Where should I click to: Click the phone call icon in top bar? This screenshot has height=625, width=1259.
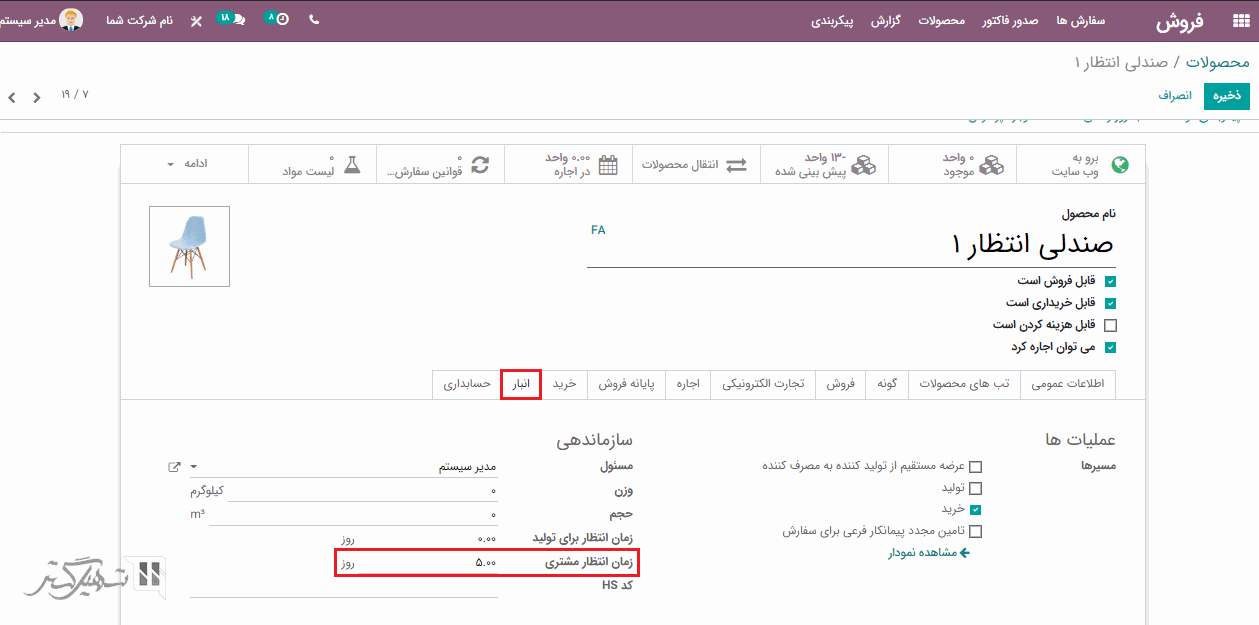click(314, 20)
